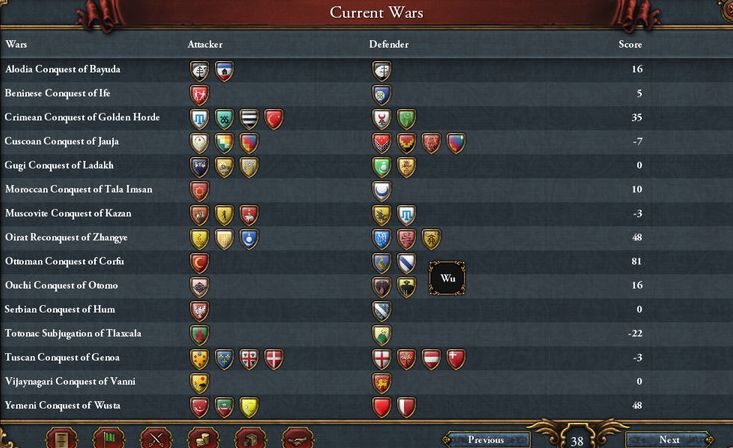The image size is (733, 448).
Task: Go to the Previous ledger page
Action: 486,440
